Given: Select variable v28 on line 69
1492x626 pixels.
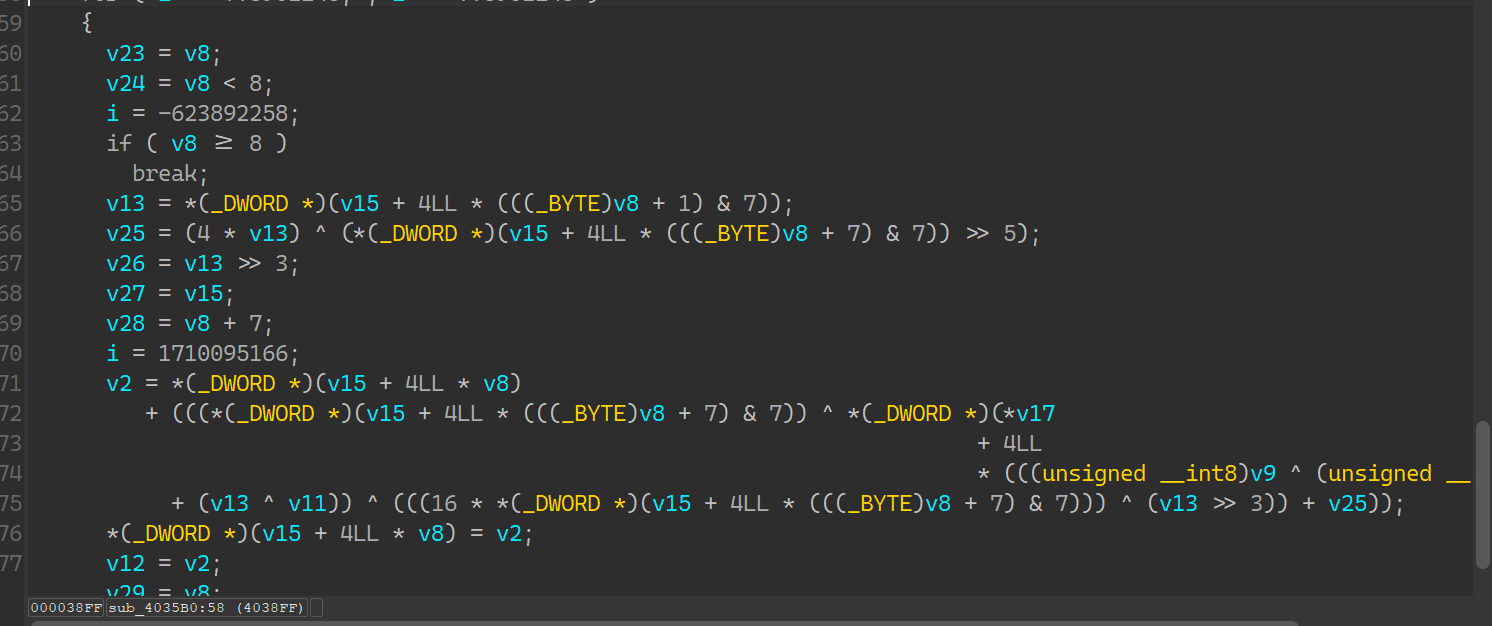Looking at the screenshot, I should tap(126, 324).
